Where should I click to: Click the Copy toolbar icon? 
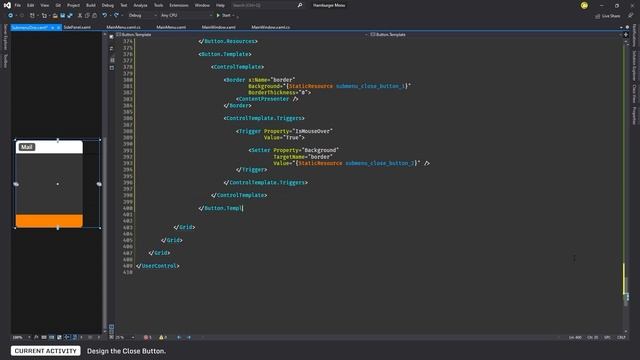pyautogui.click(x=87, y=16)
